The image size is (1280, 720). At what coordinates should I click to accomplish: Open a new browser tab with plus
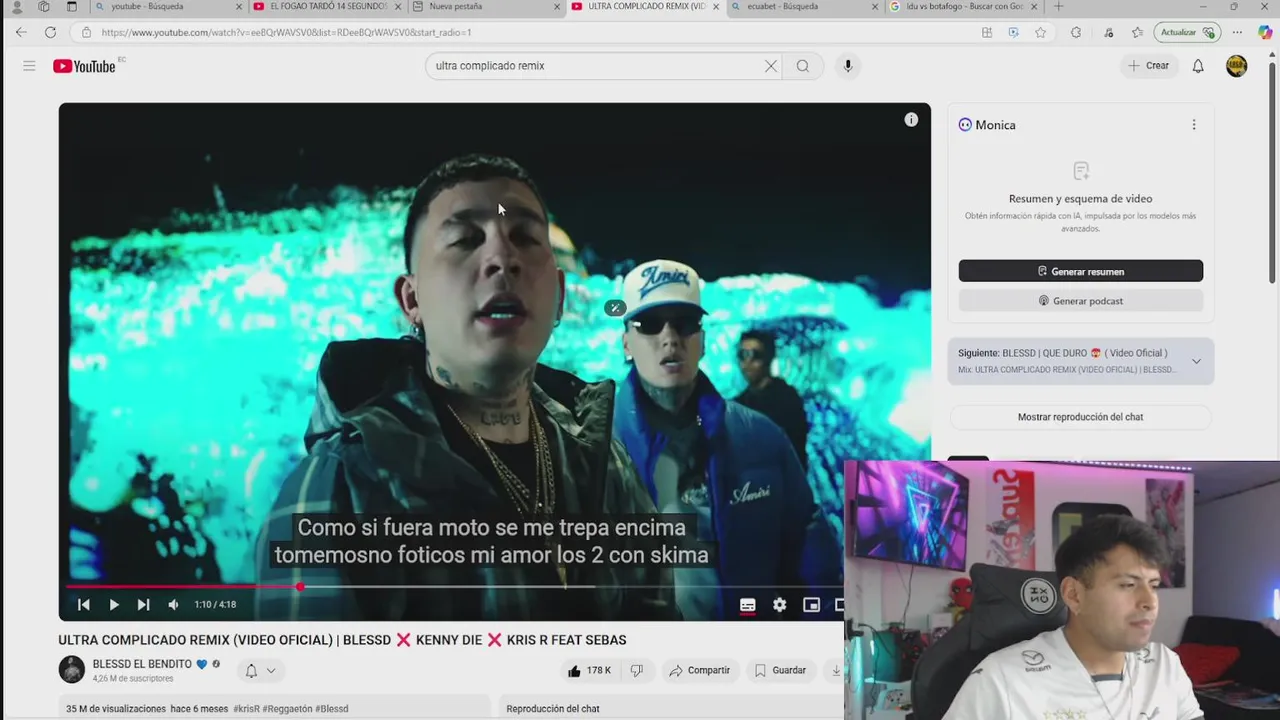(1058, 7)
